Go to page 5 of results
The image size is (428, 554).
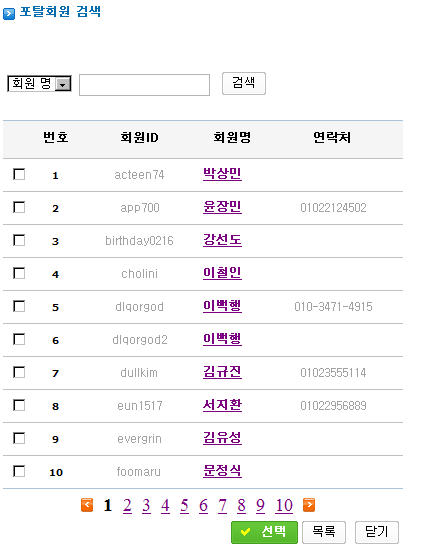pos(184,505)
